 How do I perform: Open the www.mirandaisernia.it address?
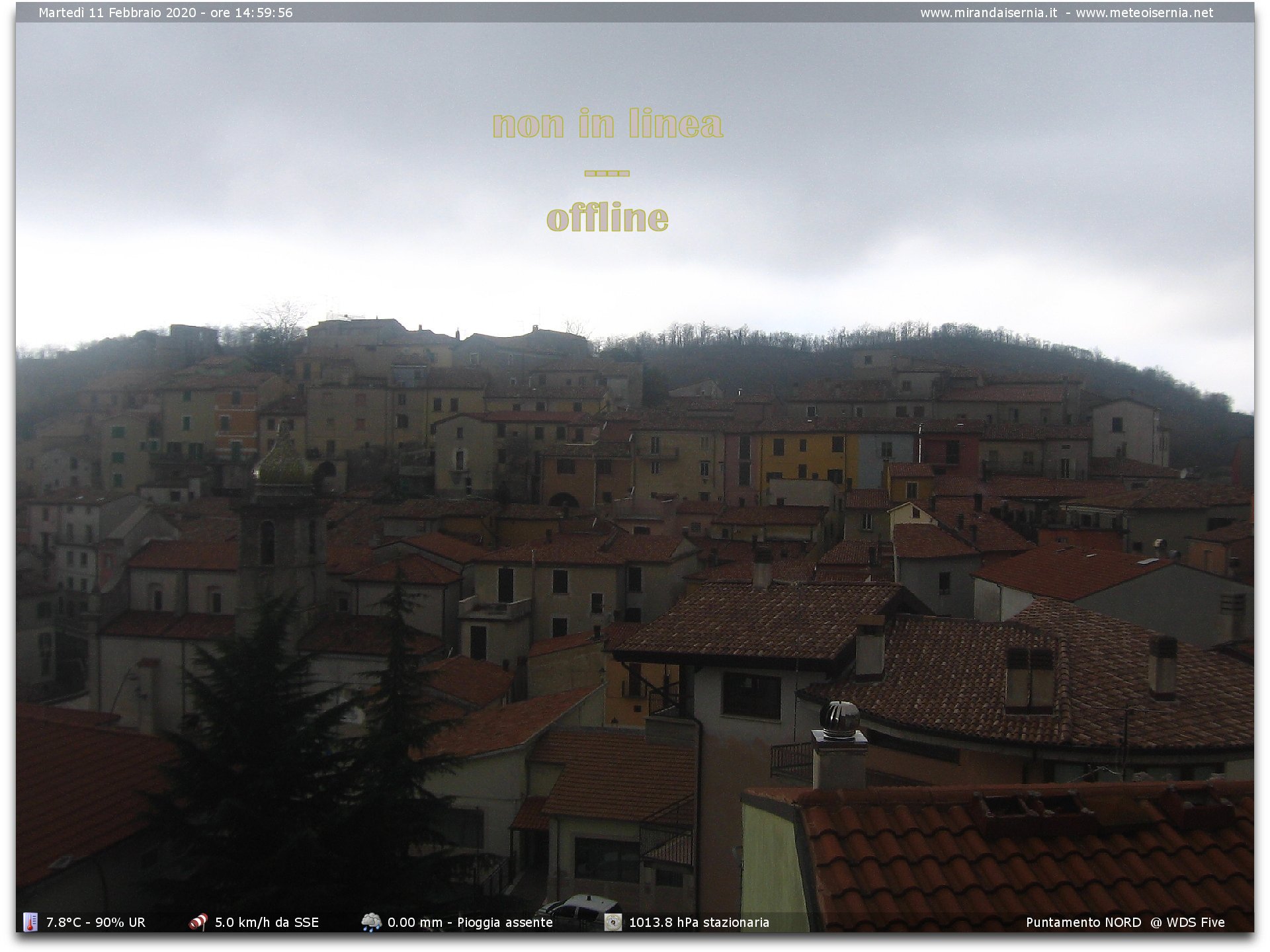pos(988,13)
